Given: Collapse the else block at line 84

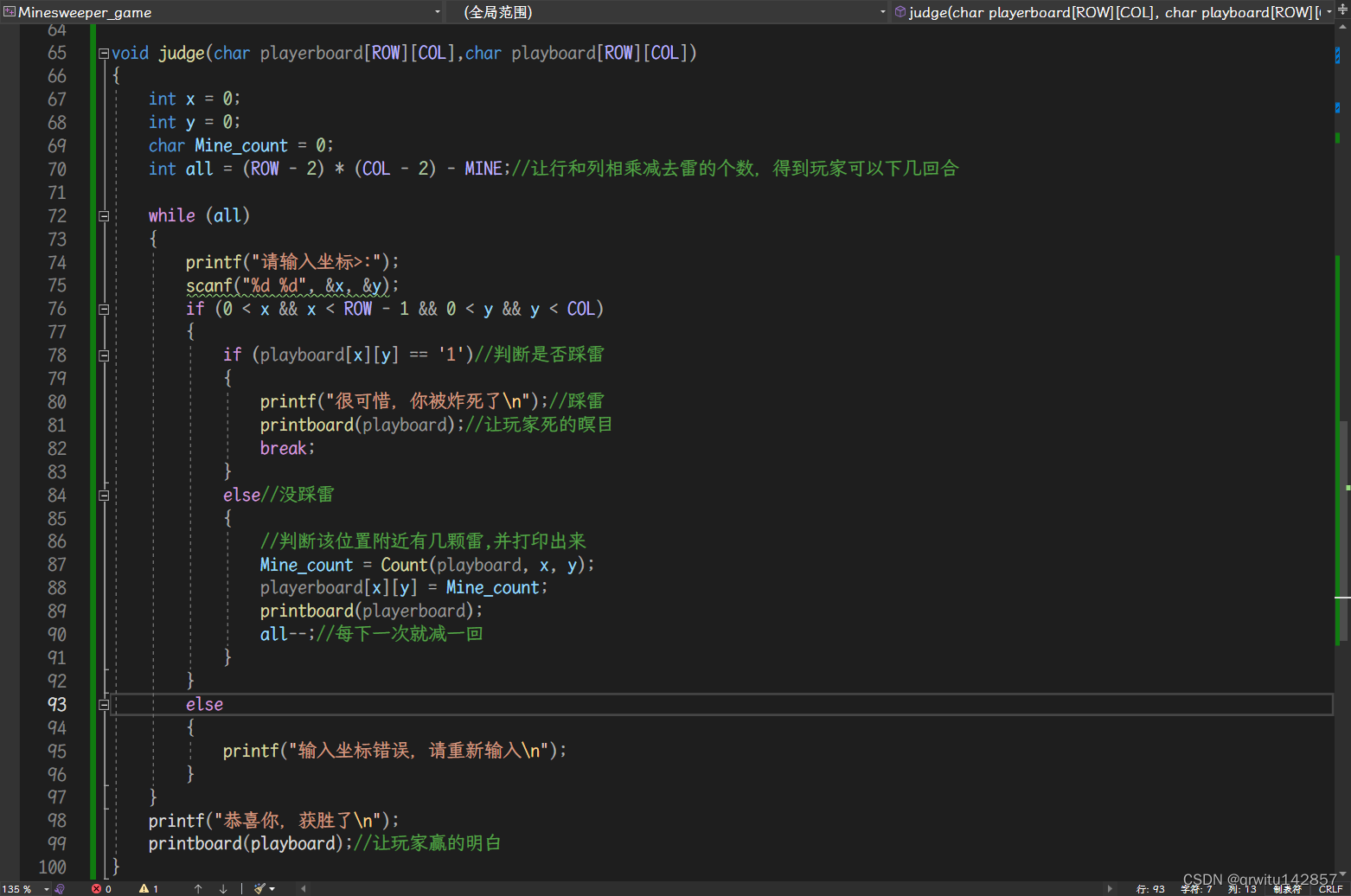Looking at the screenshot, I should (x=104, y=496).
